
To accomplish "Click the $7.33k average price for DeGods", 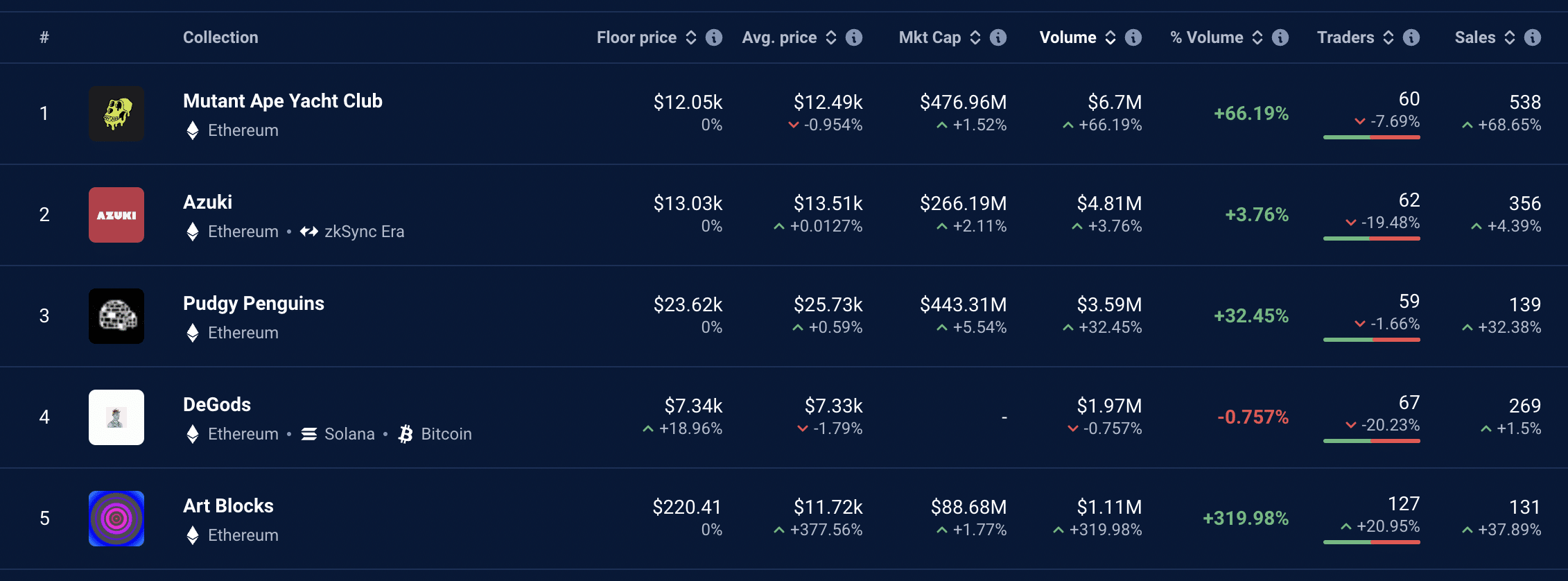I will pyautogui.click(x=833, y=406).
